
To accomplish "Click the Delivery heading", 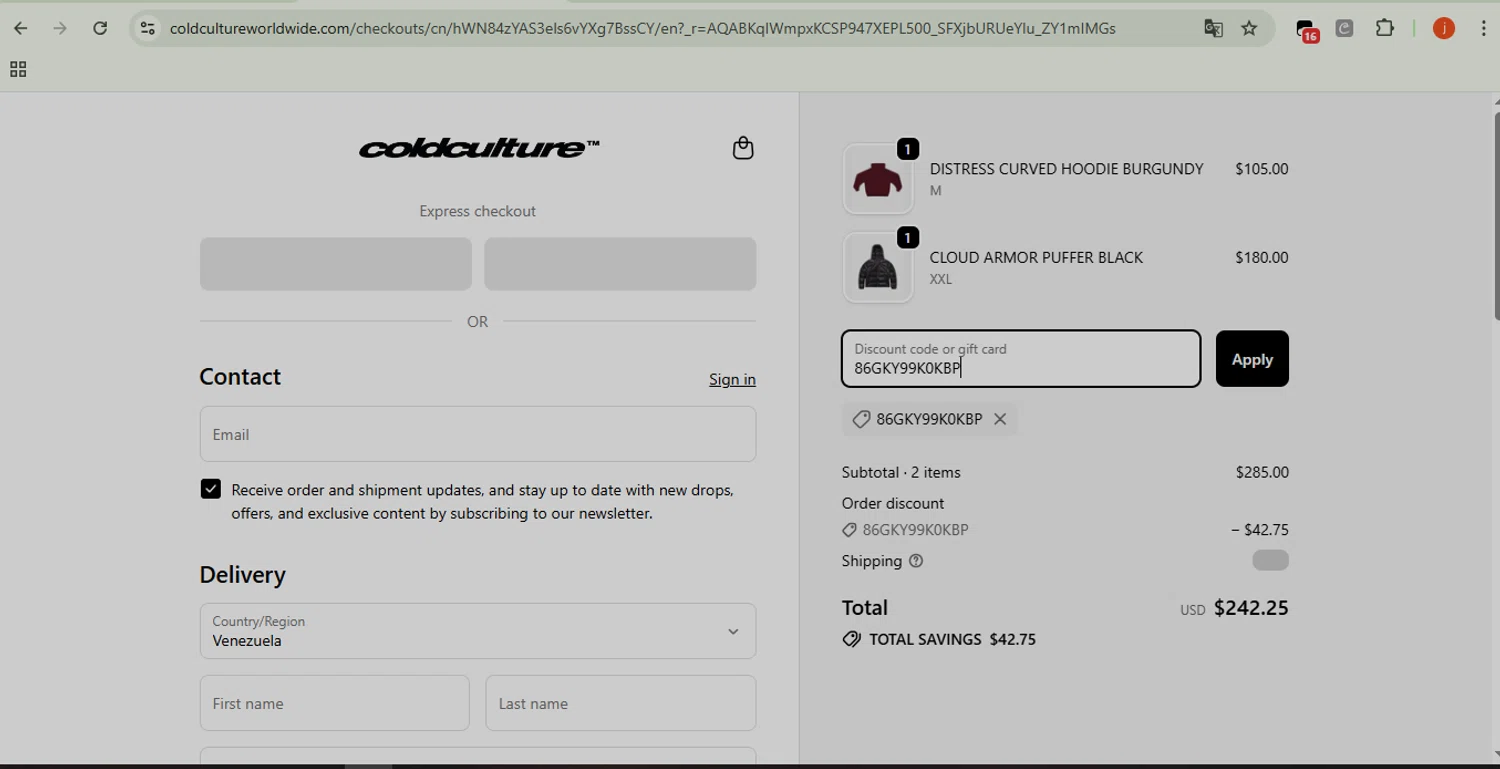I will pyautogui.click(x=243, y=575).
